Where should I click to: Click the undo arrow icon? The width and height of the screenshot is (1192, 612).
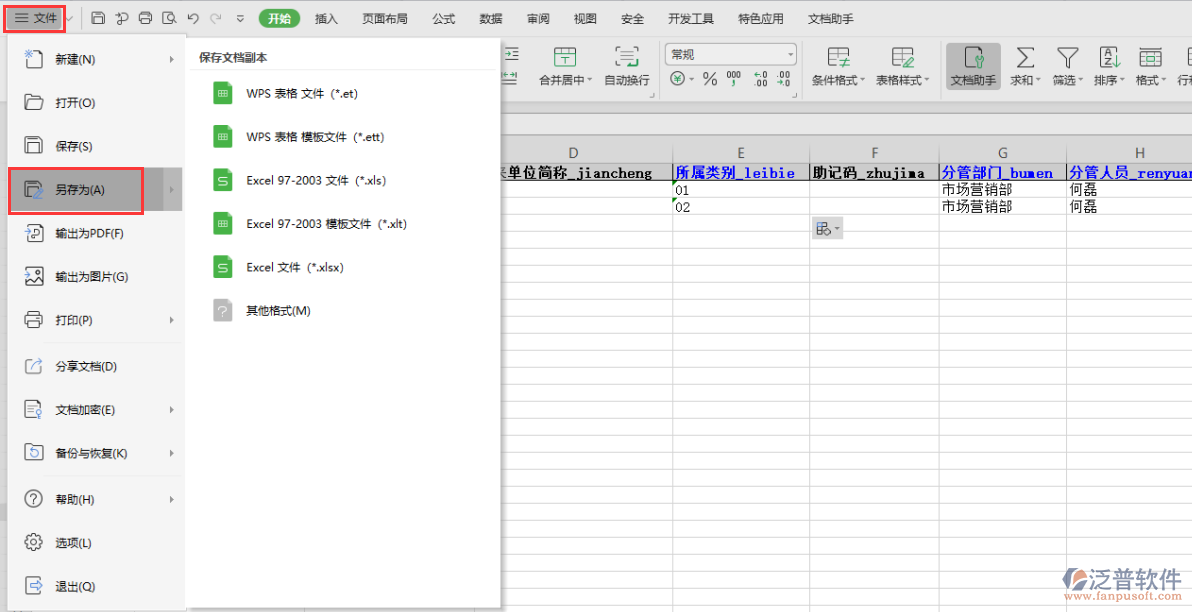[x=193, y=18]
